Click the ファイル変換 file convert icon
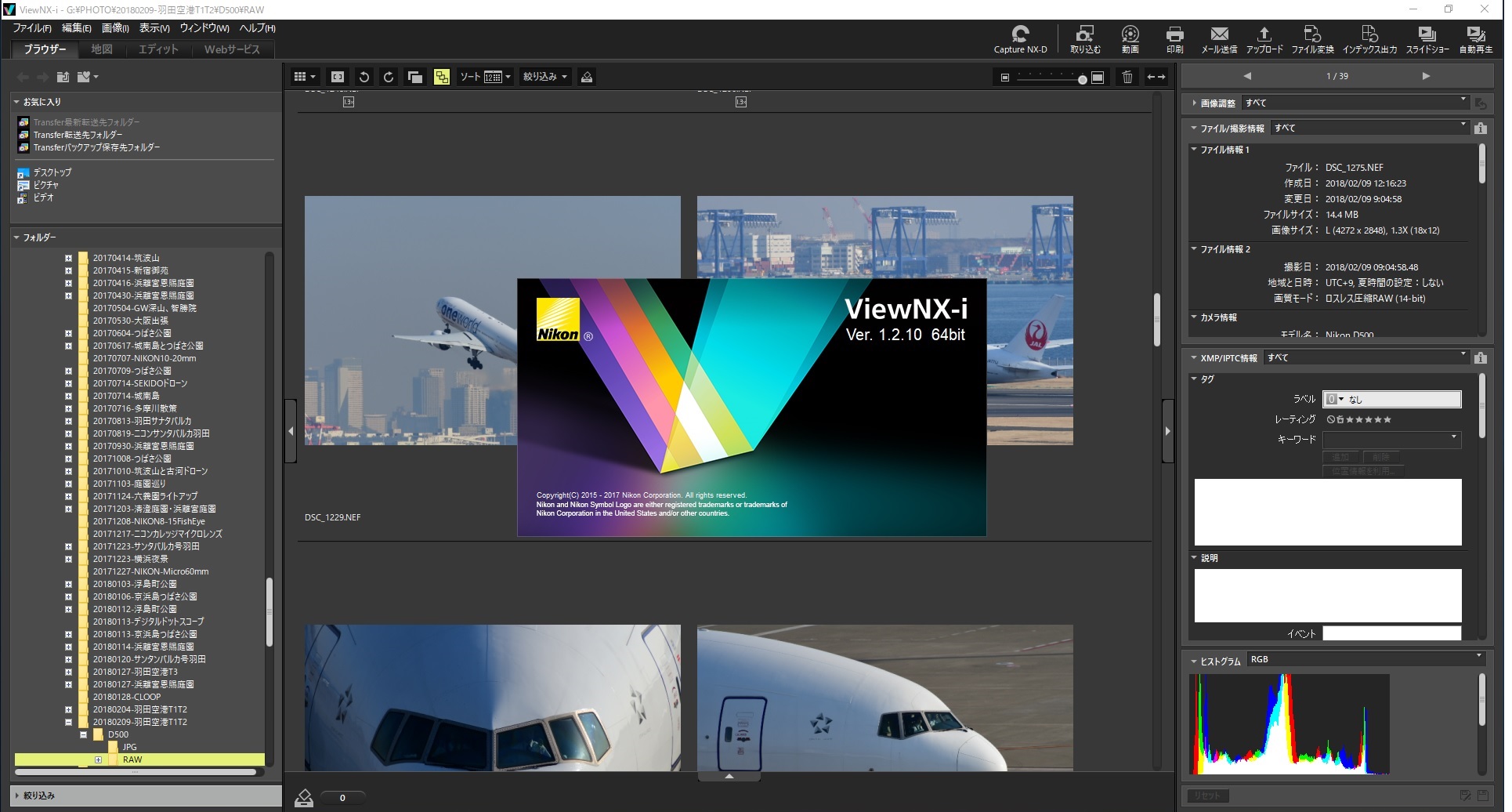1512x812 pixels. tap(1312, 38)
